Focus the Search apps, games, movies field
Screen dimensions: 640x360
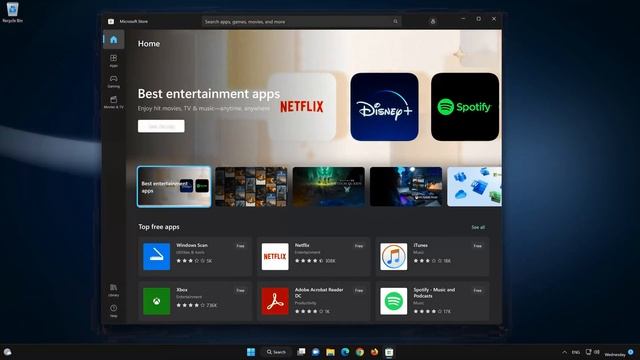[x=301, y=22]
